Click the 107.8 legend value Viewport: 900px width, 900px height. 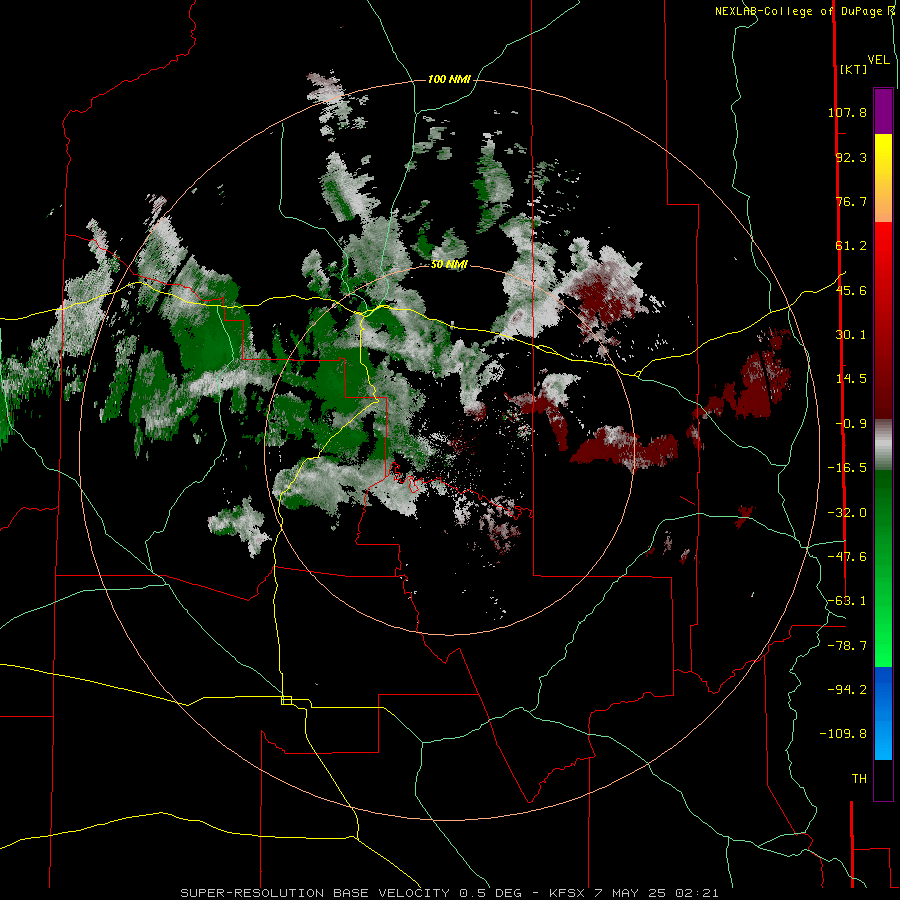(x=847, y=112)
